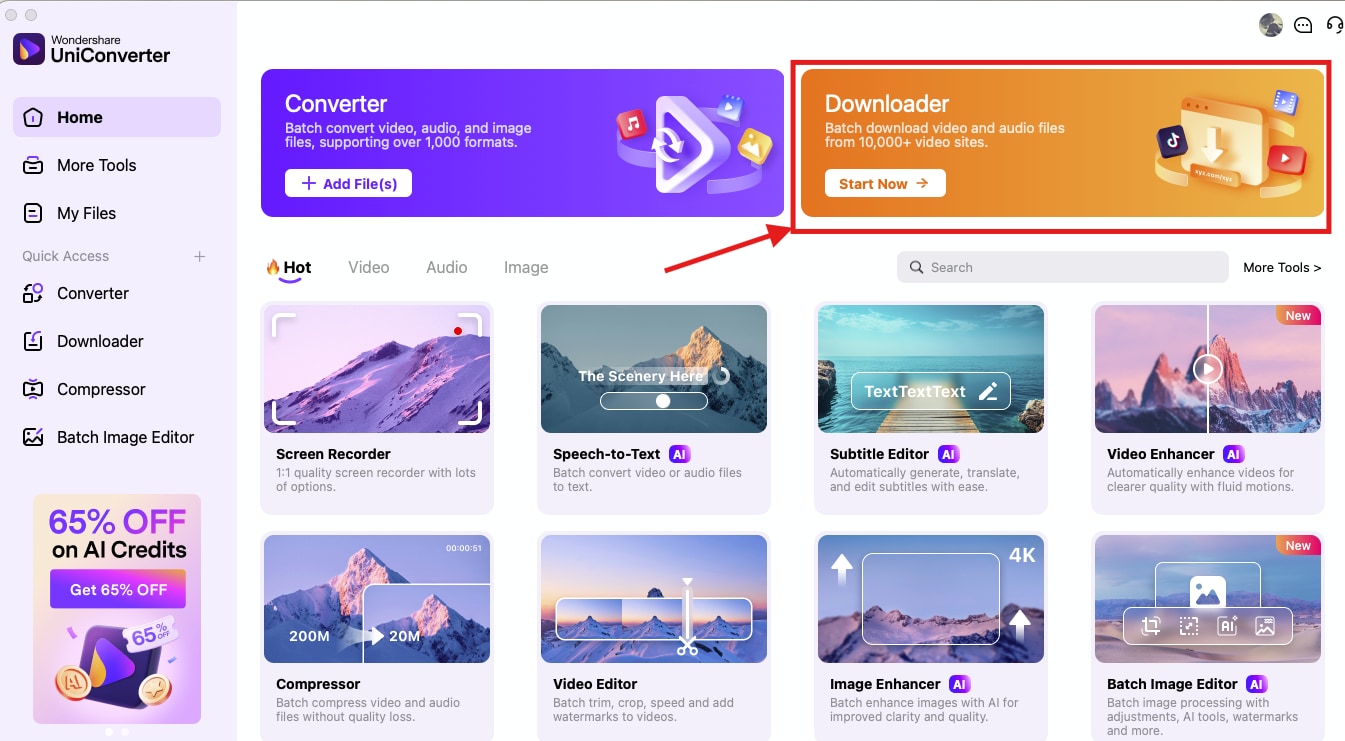Click the Downloader icon in Quick Access
Image resolution: width=1345 pixels, height=741 pixels.
[x=33, y=341]
